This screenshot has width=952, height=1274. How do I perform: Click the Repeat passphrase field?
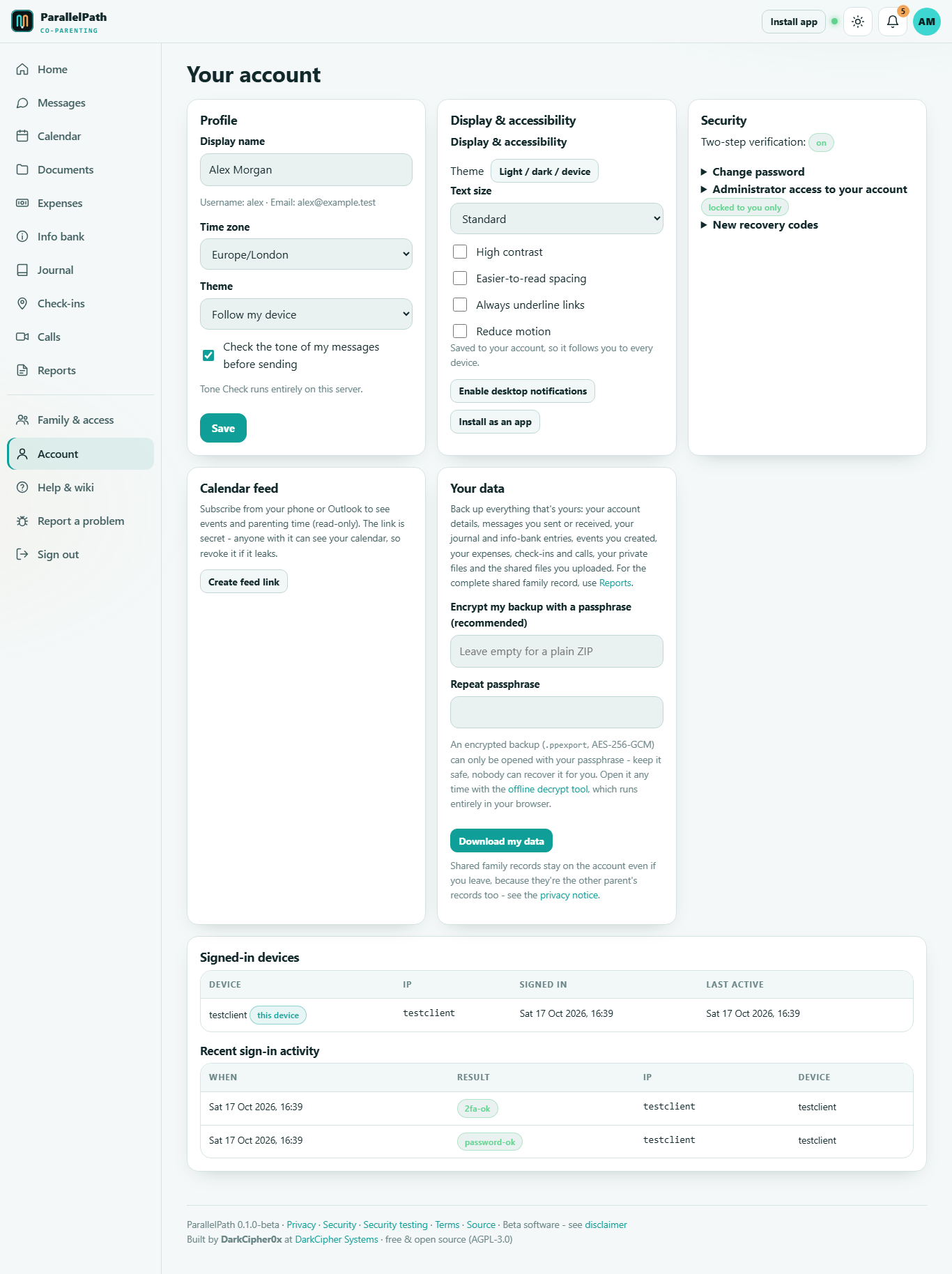[x=557, y=712]
